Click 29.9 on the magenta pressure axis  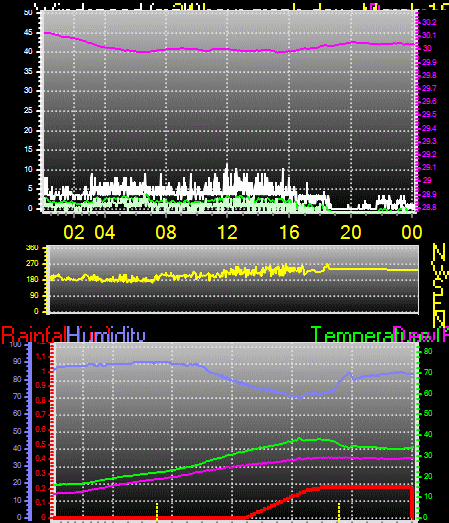[x=429, y=62]
